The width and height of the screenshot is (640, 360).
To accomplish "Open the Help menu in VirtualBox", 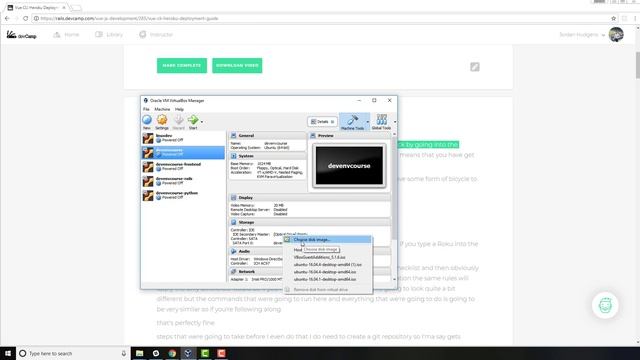I will tap(179, 109).
